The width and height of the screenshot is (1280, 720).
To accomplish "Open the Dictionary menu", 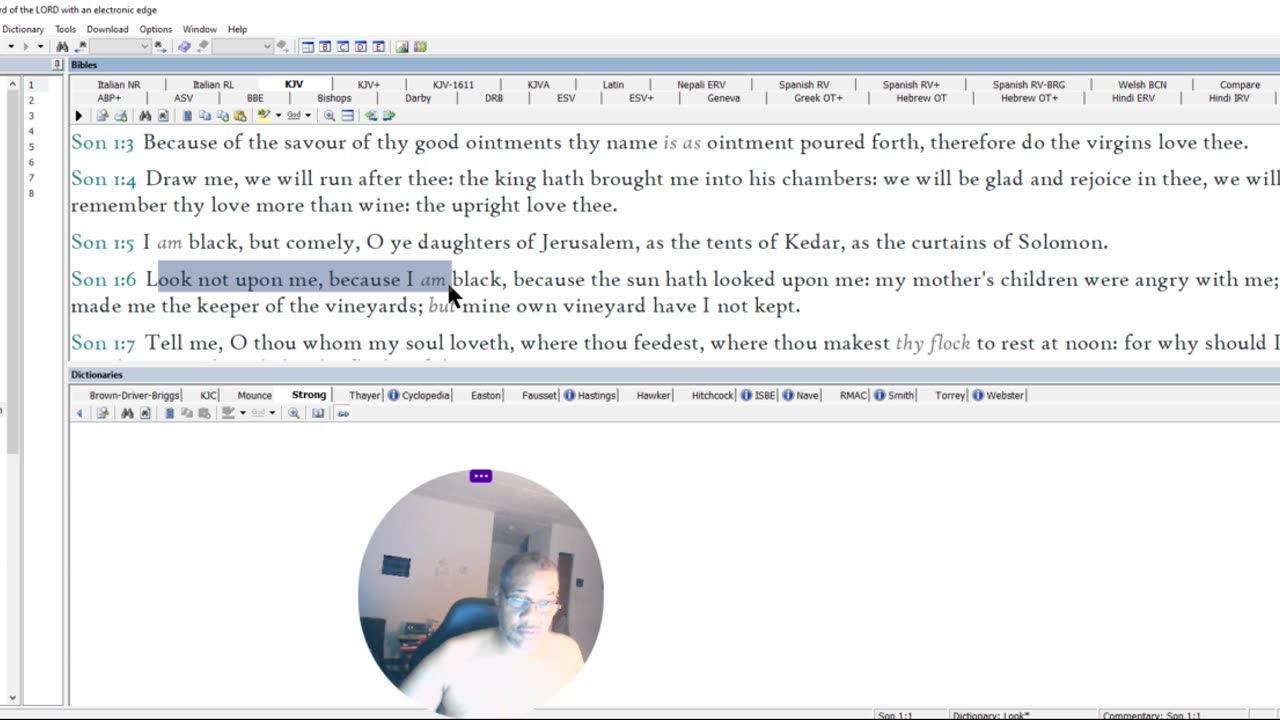I will pyautogui.click(x=22, y=29).
